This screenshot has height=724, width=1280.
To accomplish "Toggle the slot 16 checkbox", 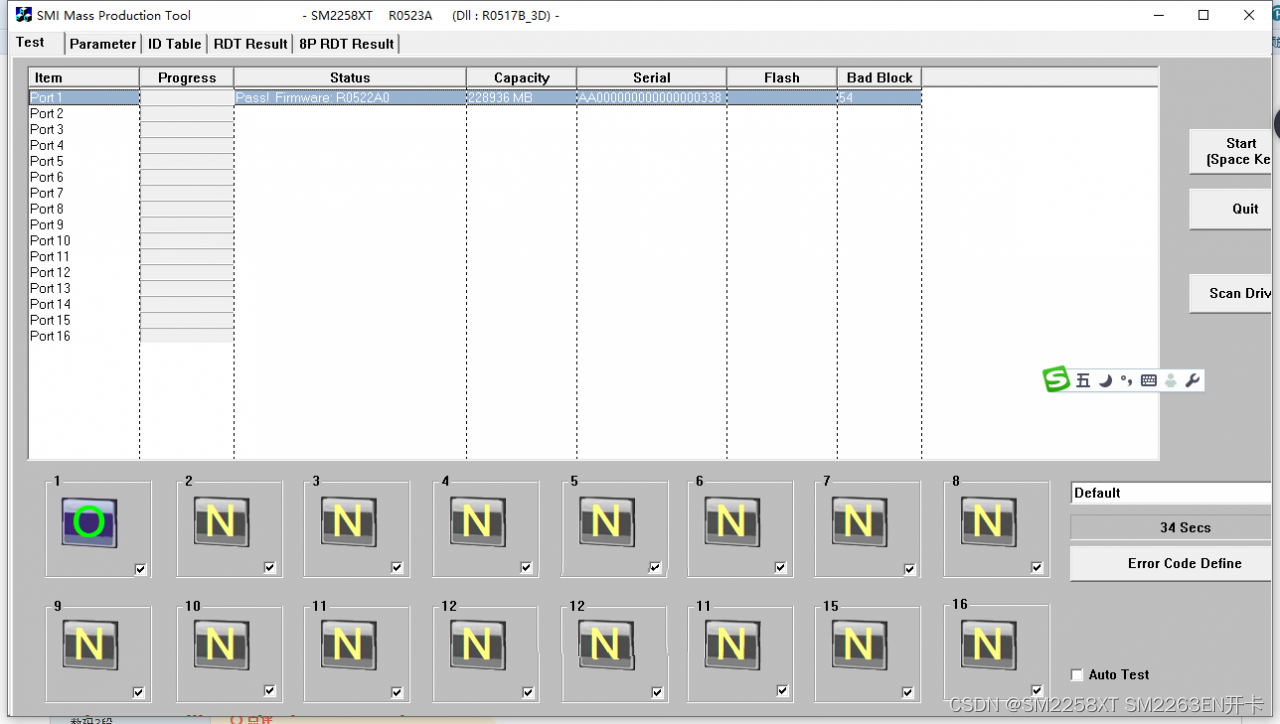I will coord(1037,690).
